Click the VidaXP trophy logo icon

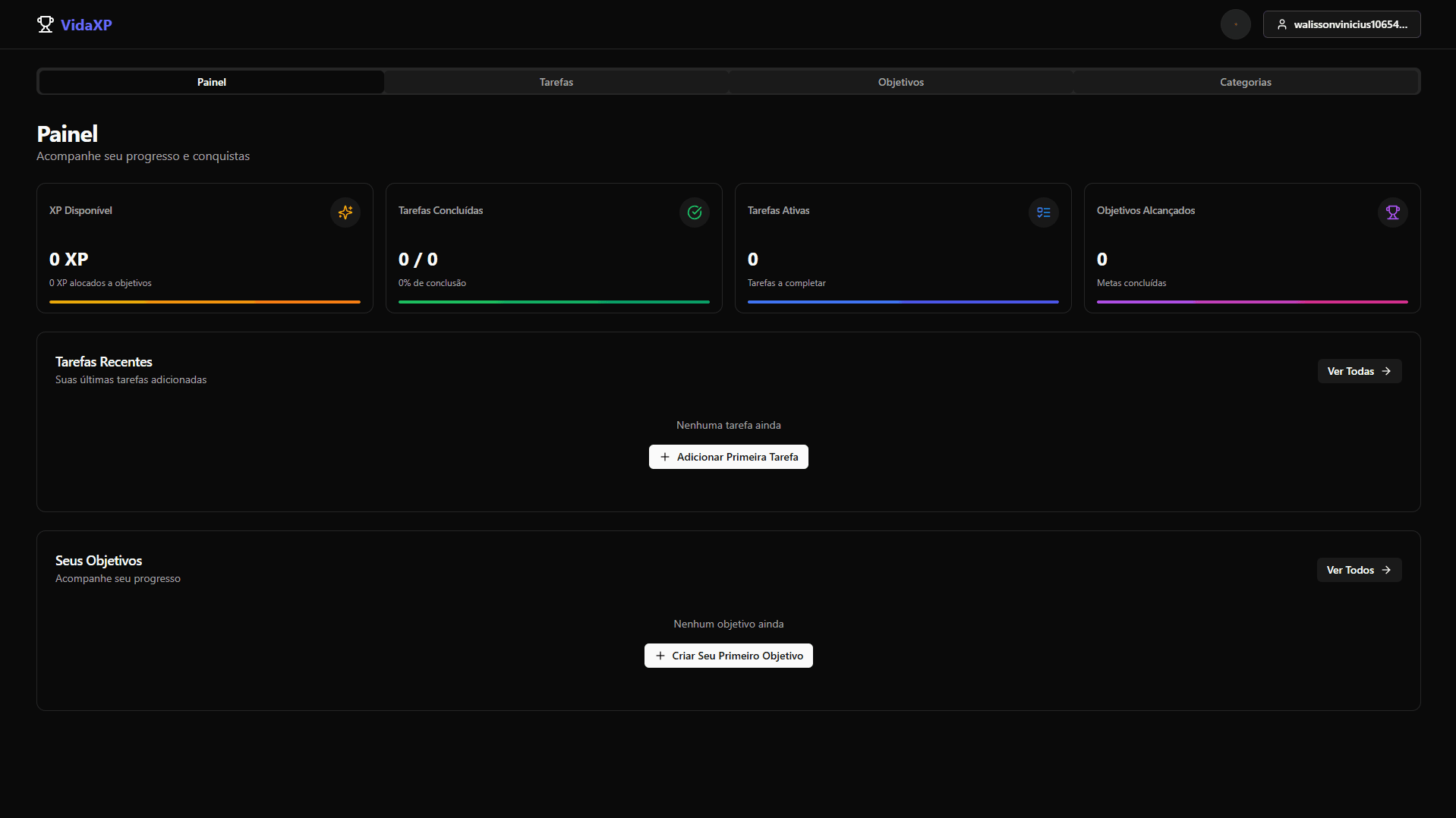point(46,24)
